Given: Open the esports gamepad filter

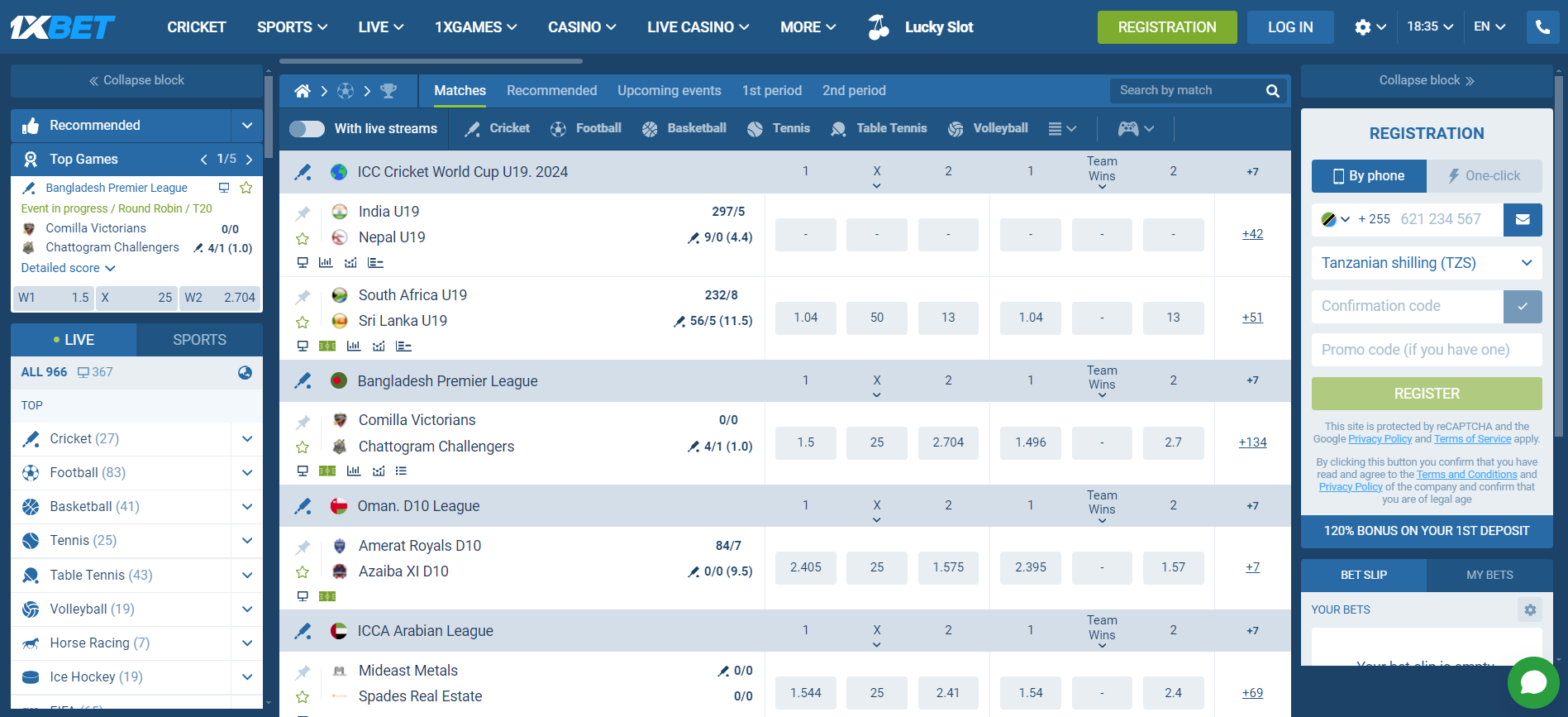Looking at the screenshot, I should (1135, 128).
